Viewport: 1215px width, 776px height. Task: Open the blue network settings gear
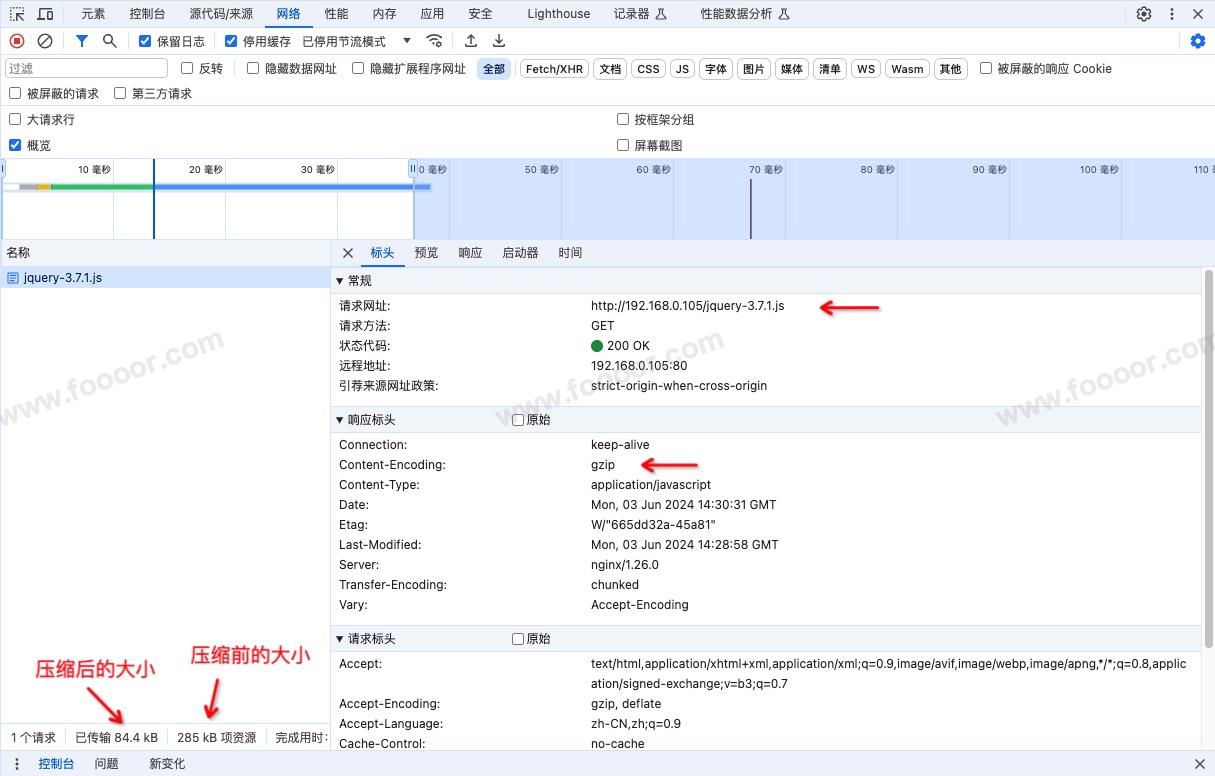tap(1198, 41)
